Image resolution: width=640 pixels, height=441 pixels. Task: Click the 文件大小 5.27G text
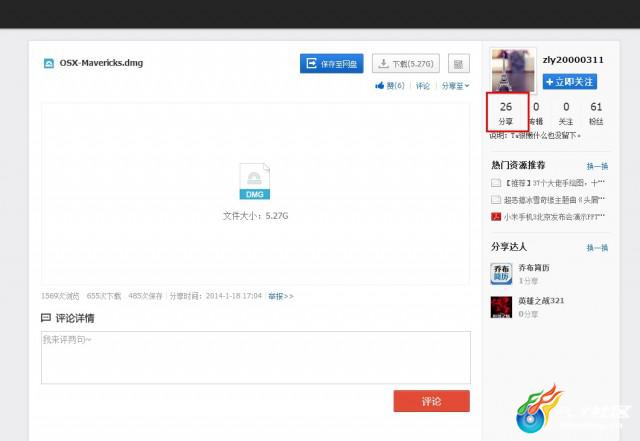256,216
